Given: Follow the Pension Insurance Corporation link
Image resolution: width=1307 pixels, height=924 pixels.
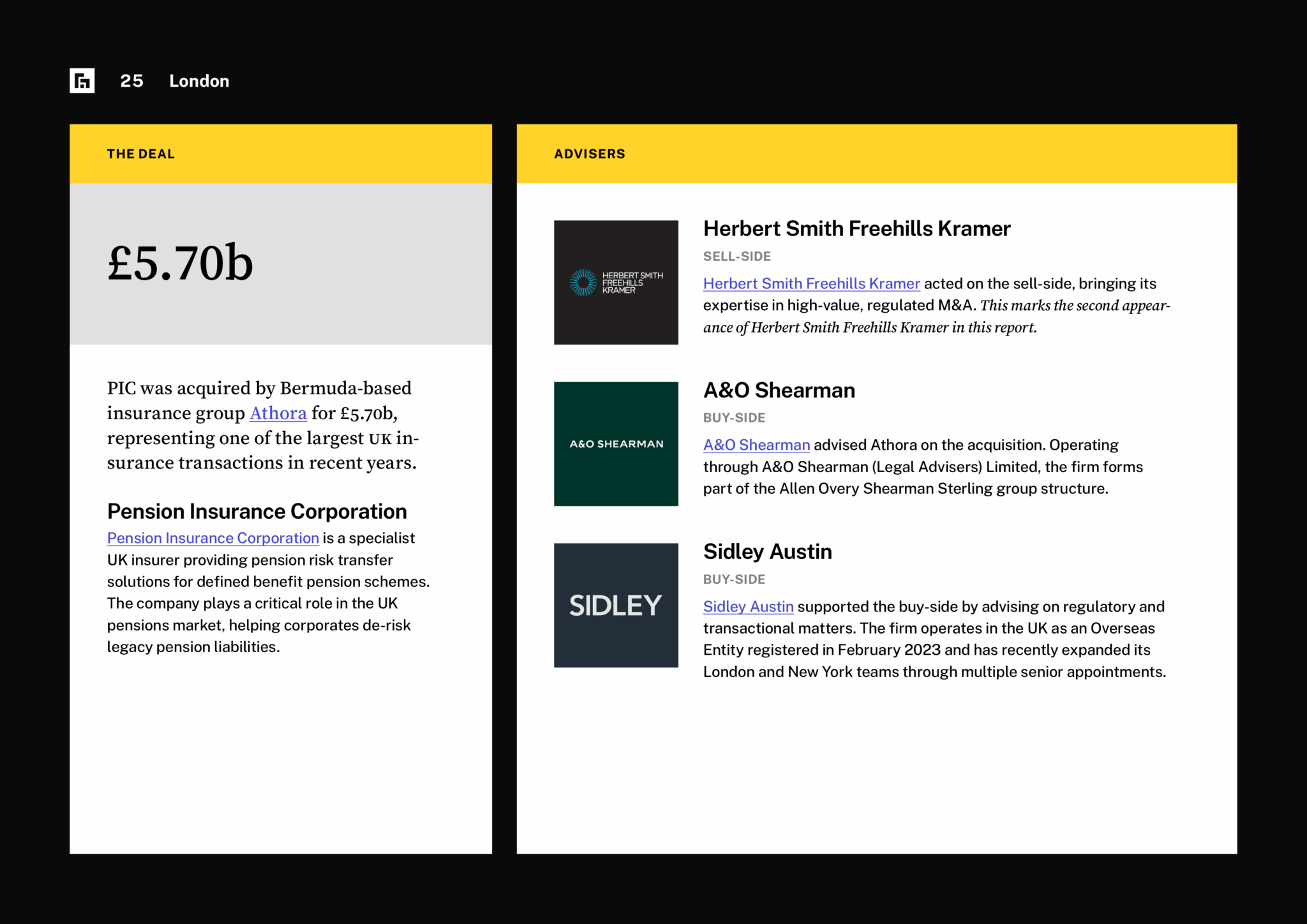Looking at the screenshot, I should pos(213,538).
